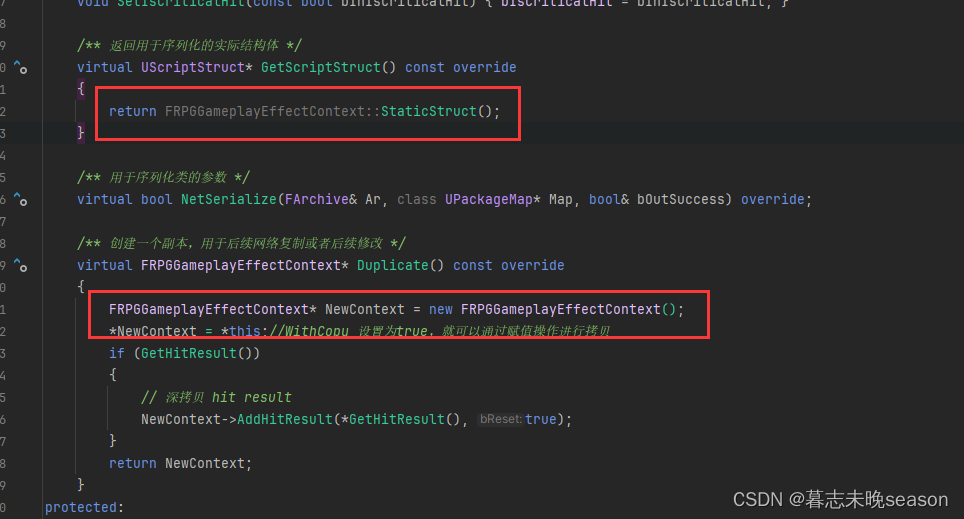Click GetHitResult inside the if condition
Viewport: 964px width, 519px height.
click(x=189, y=354)
